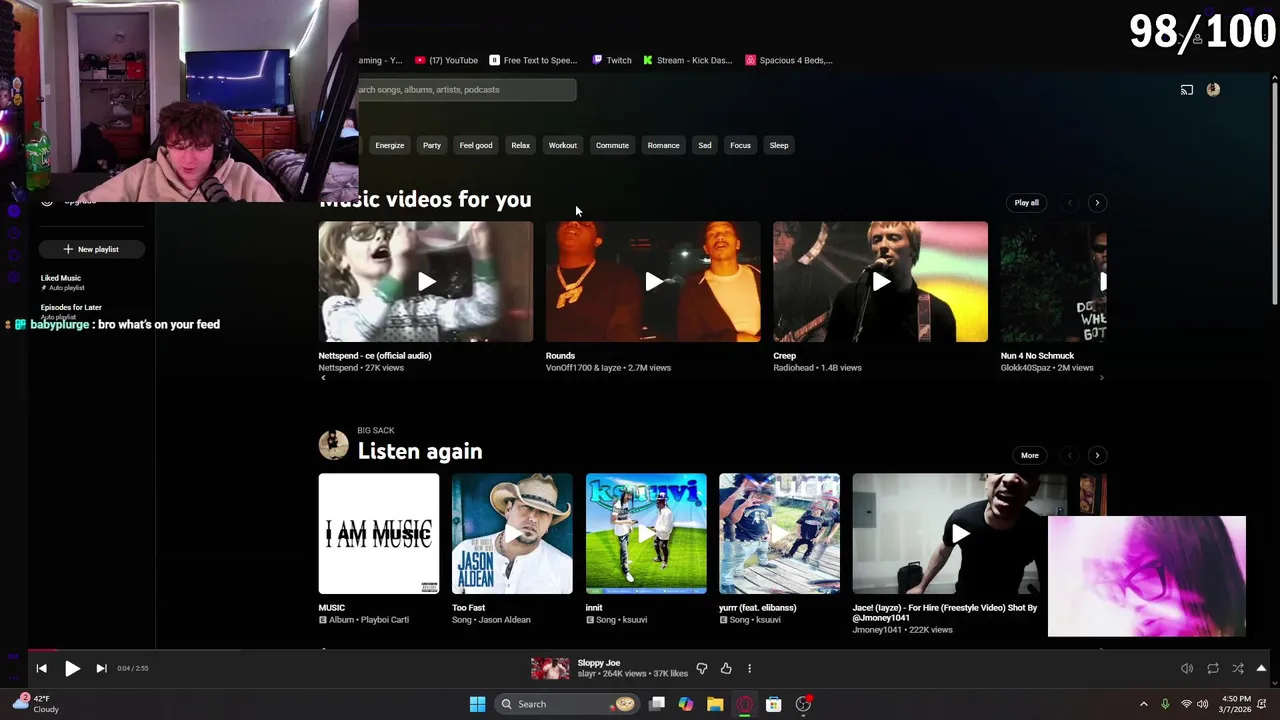This screenshot has height=720, width=1280.
Task: Show next Listen again items with right arrow
Action: click(x=1097, y=455)
